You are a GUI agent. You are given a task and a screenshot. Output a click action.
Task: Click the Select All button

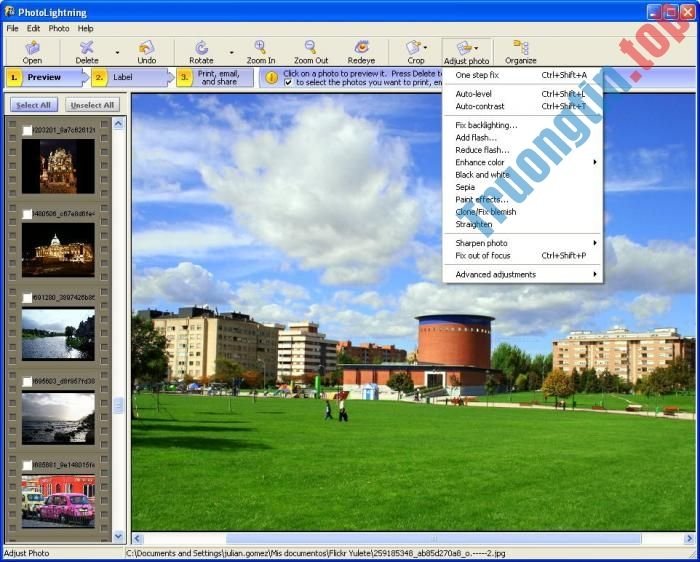tap(34, 105)
